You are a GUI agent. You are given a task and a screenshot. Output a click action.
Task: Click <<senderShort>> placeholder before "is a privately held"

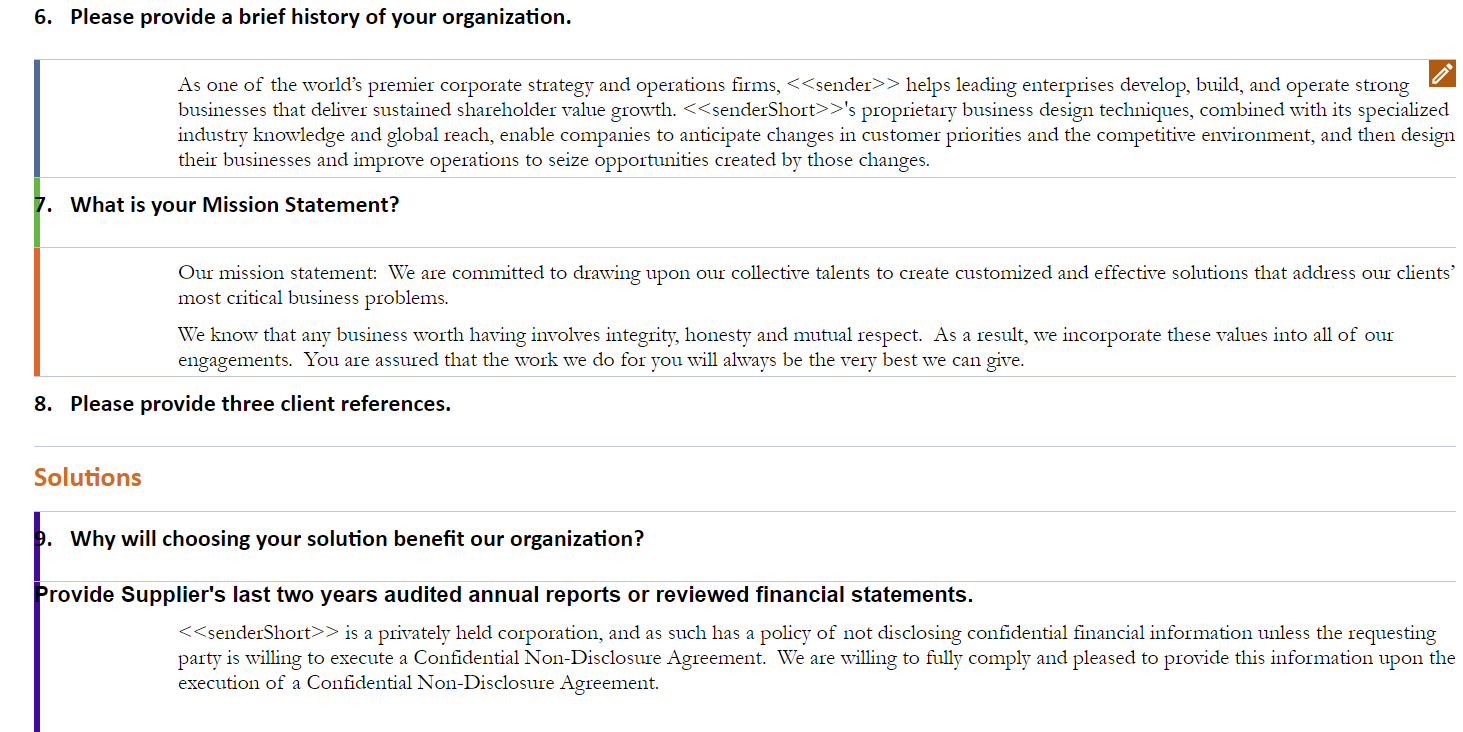259,633
